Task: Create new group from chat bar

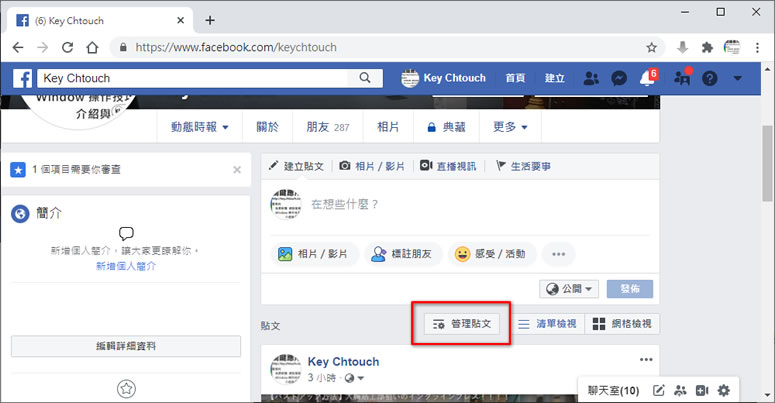Action: pos(681,391)
